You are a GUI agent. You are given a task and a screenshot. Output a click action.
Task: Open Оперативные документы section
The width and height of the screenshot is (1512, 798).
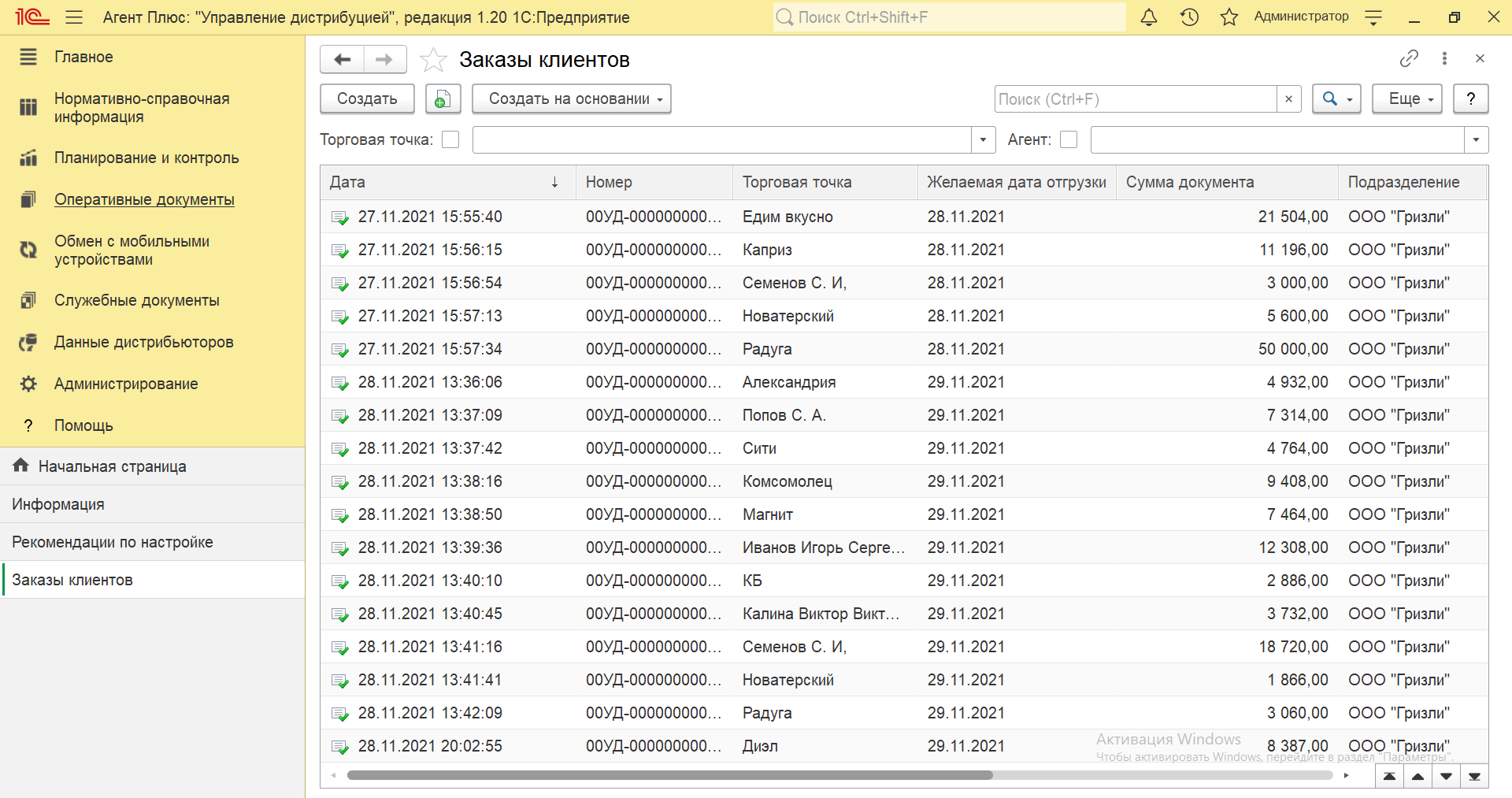144,199
